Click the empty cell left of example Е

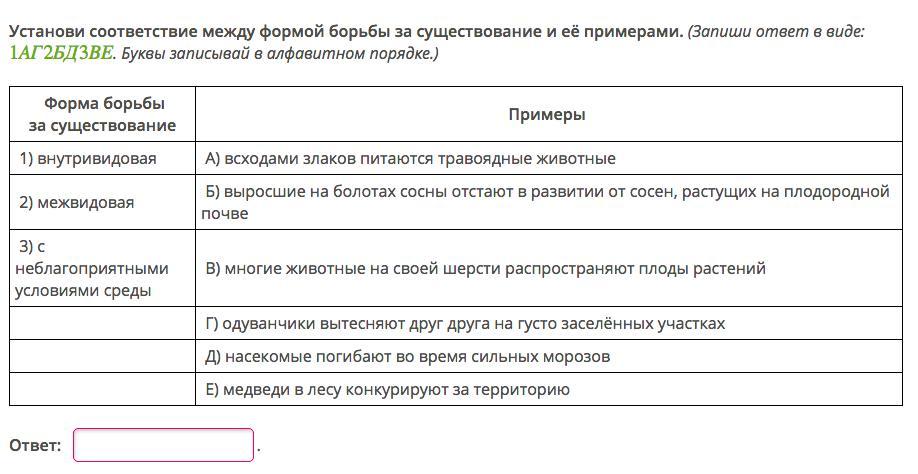point(102,389)
